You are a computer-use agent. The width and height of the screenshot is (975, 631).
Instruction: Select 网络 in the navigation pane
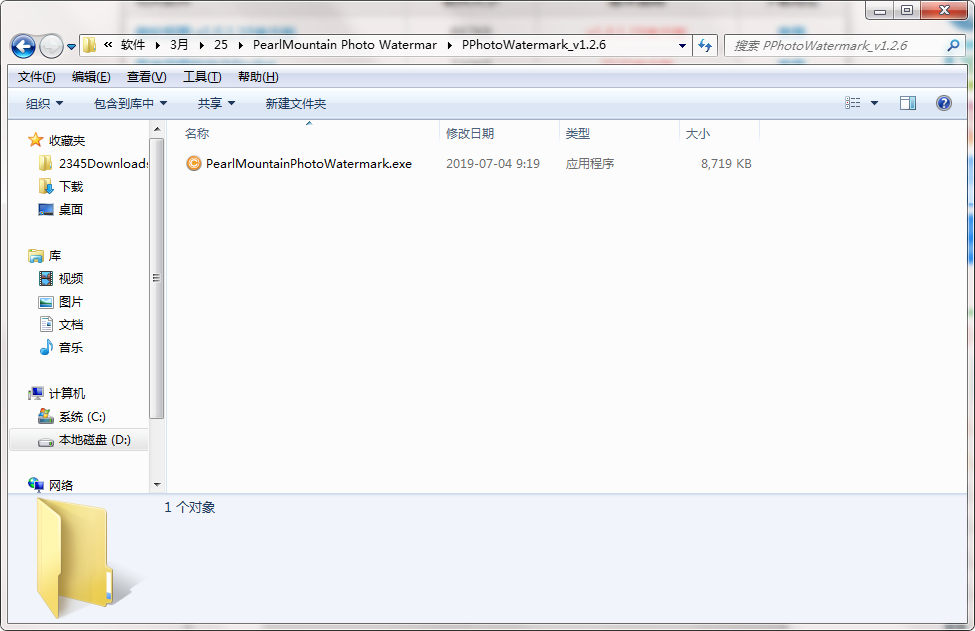60,486
